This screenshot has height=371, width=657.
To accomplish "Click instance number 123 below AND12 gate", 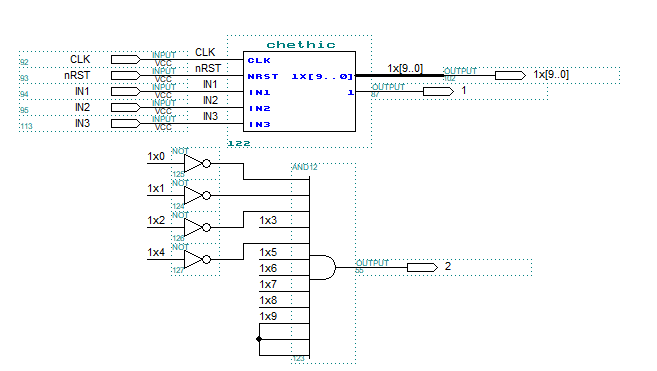I will point(298,358).
